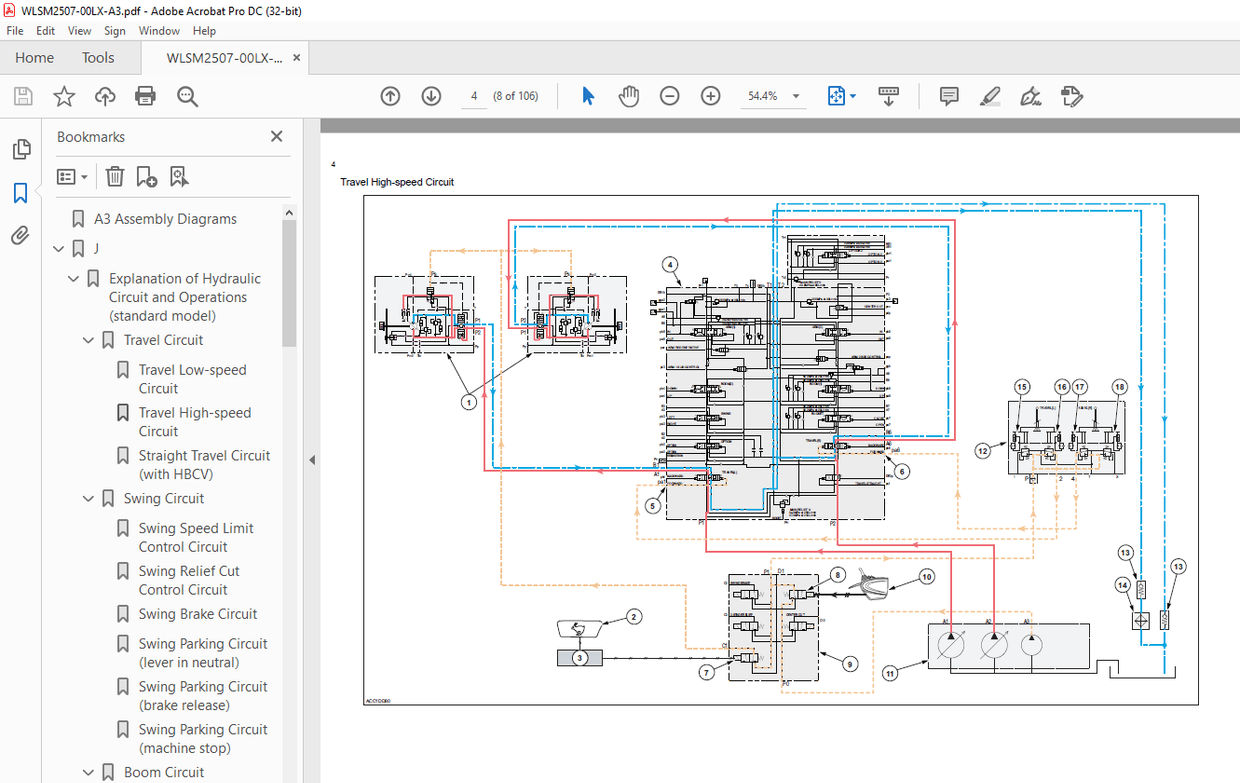The width and height of the screenshot is (1240, 783).
Task: Delete the selected bookmark
Action: (114, 176)
